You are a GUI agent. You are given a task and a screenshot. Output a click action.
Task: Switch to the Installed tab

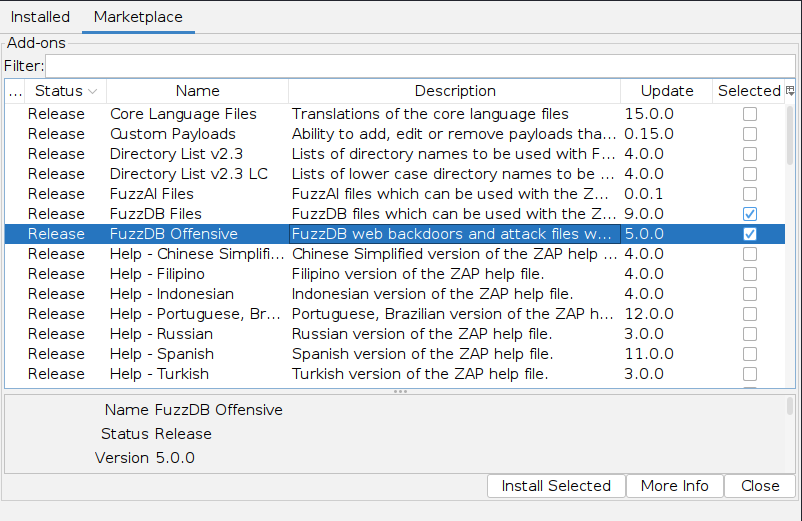(40, 17)
